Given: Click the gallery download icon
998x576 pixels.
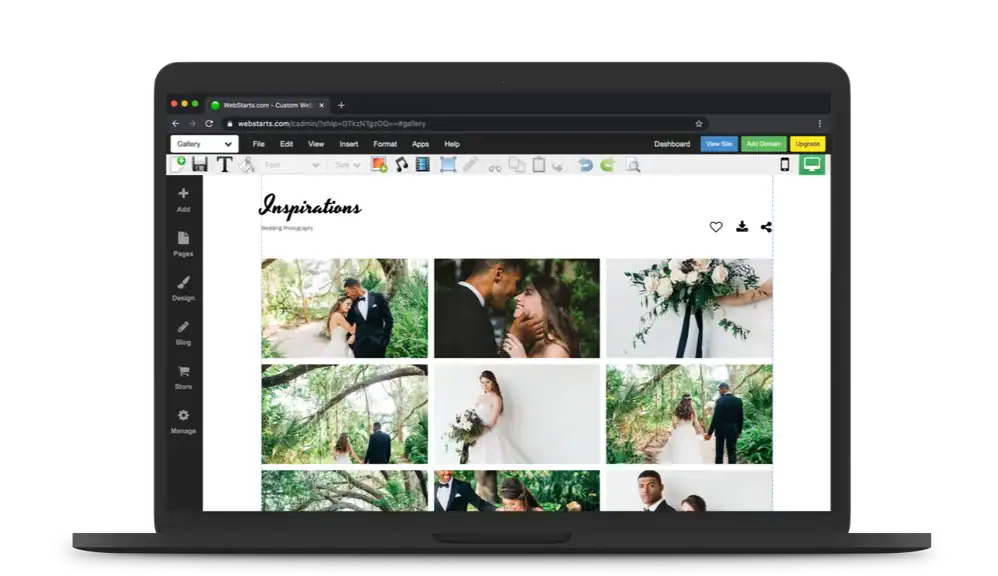Looking at the screenshot, I should pos(742,227).
